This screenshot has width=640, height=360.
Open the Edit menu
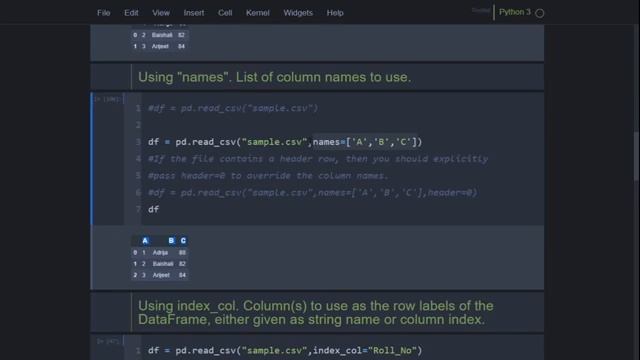(131, 13)
